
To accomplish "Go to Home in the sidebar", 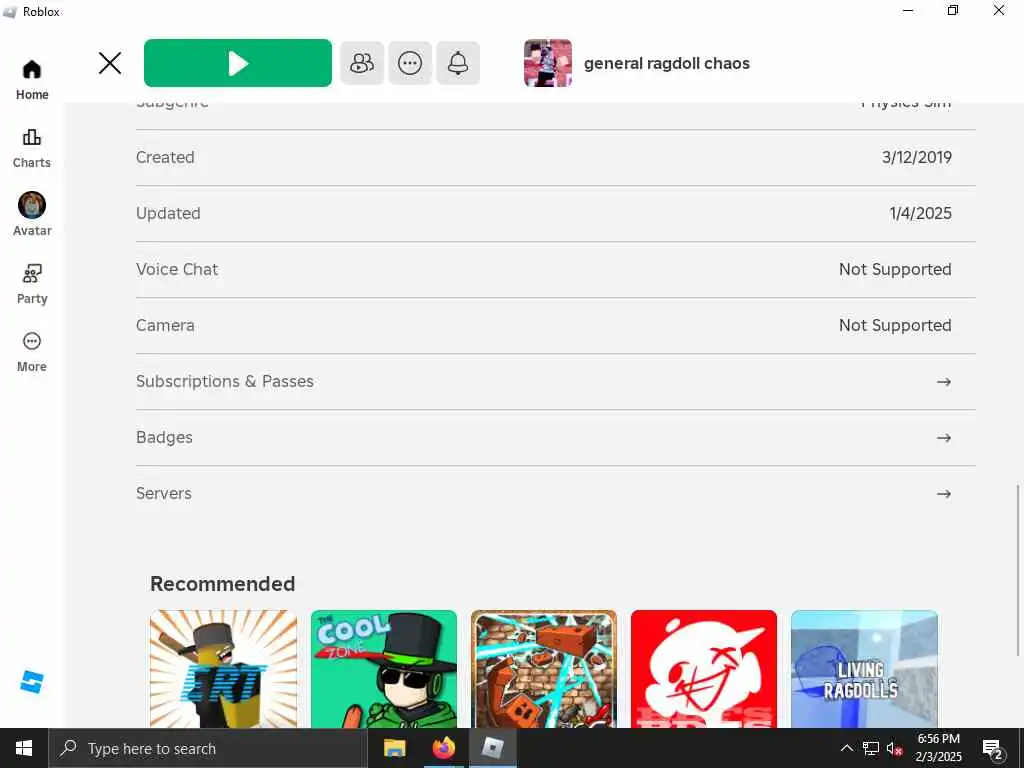I will coord(32,80).
